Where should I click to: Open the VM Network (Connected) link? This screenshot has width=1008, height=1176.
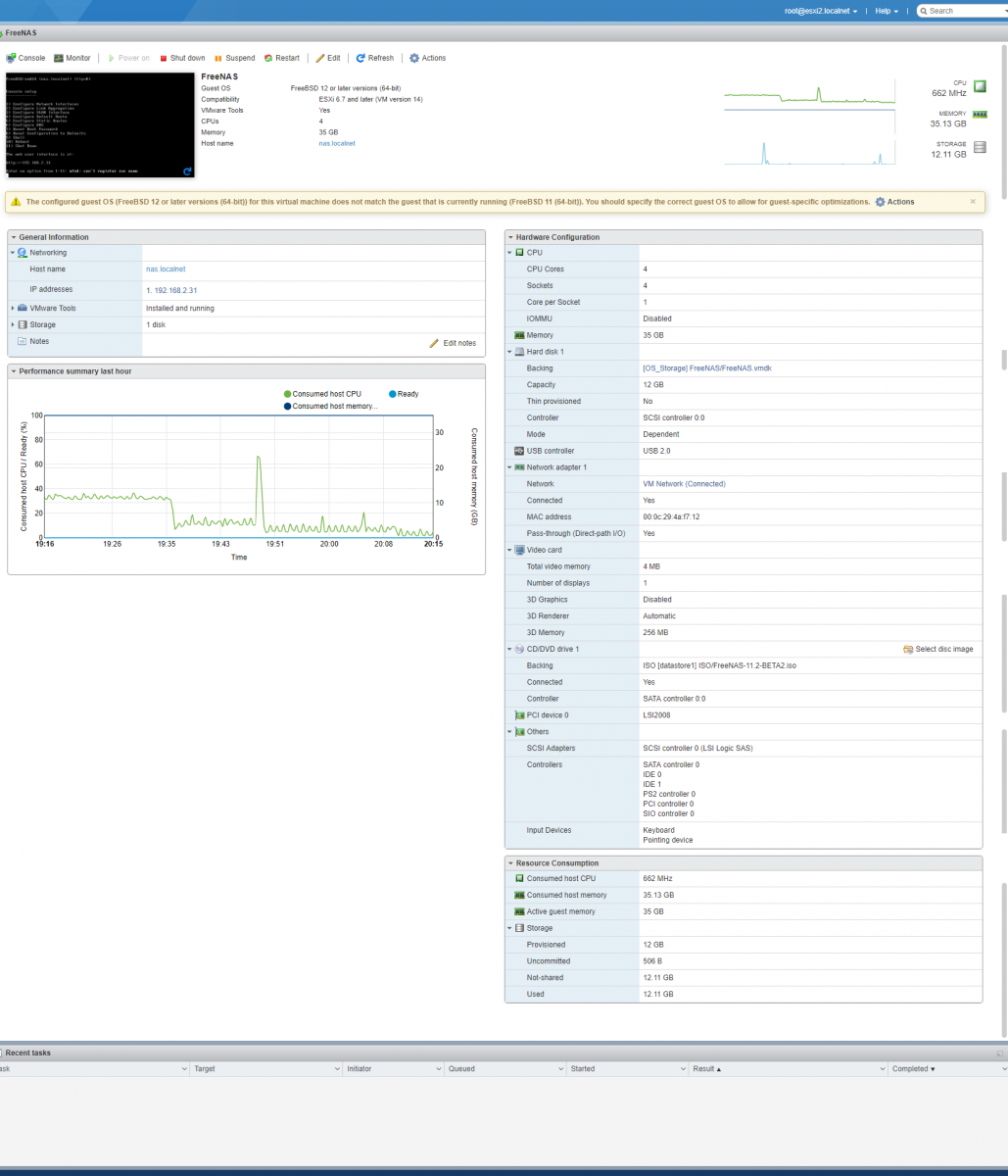pos(685,484)
